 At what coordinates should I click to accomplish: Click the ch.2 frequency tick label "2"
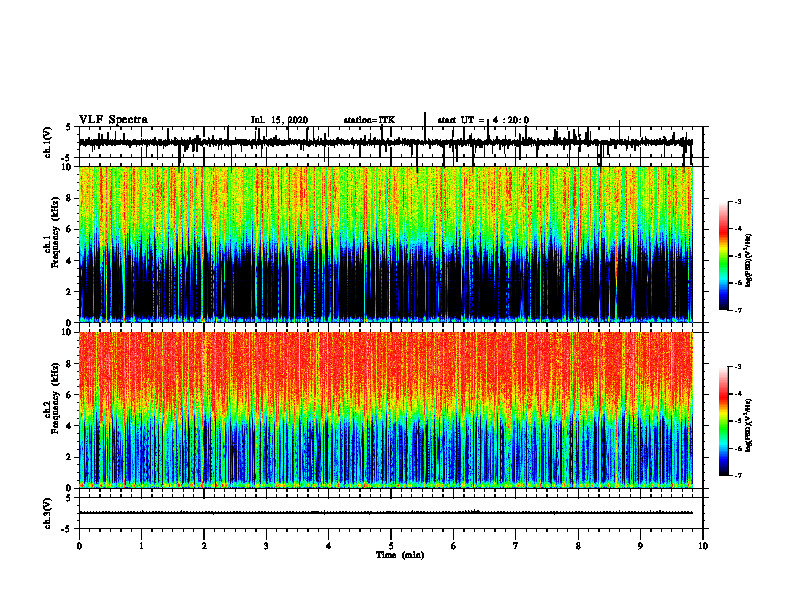coord(70,457)
